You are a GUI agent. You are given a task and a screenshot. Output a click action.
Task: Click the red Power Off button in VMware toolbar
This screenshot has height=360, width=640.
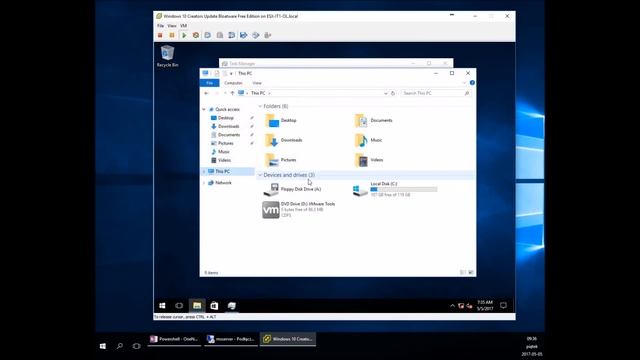(x=160, y=36)
